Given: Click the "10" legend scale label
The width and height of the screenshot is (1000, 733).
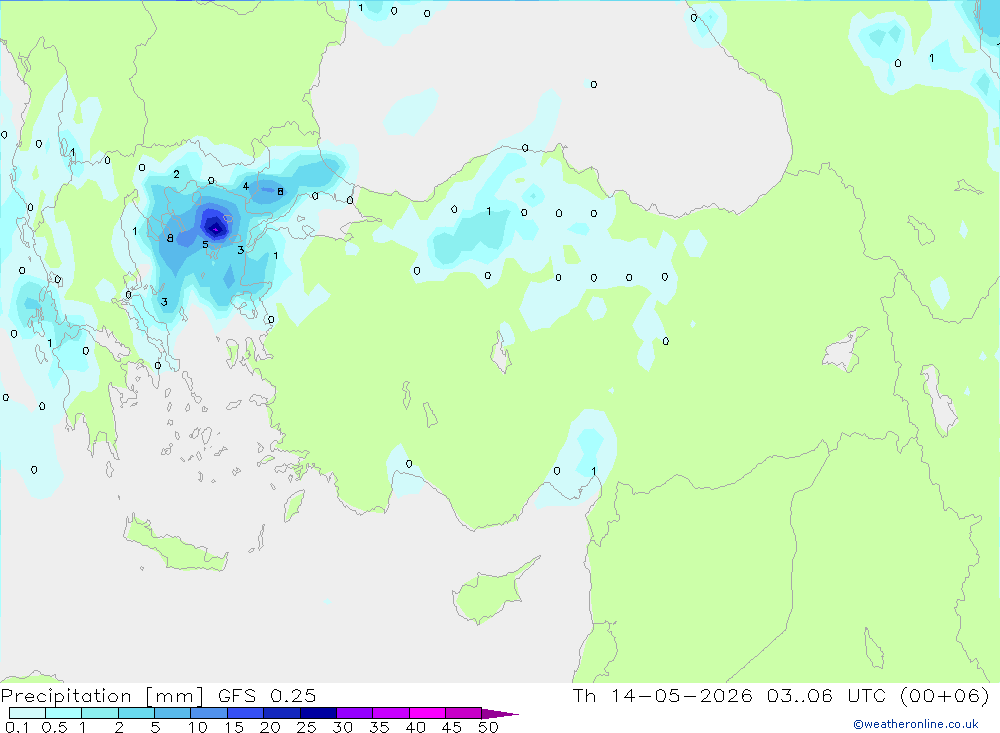Looking at the screenshot, I should [x=198, y=727].
